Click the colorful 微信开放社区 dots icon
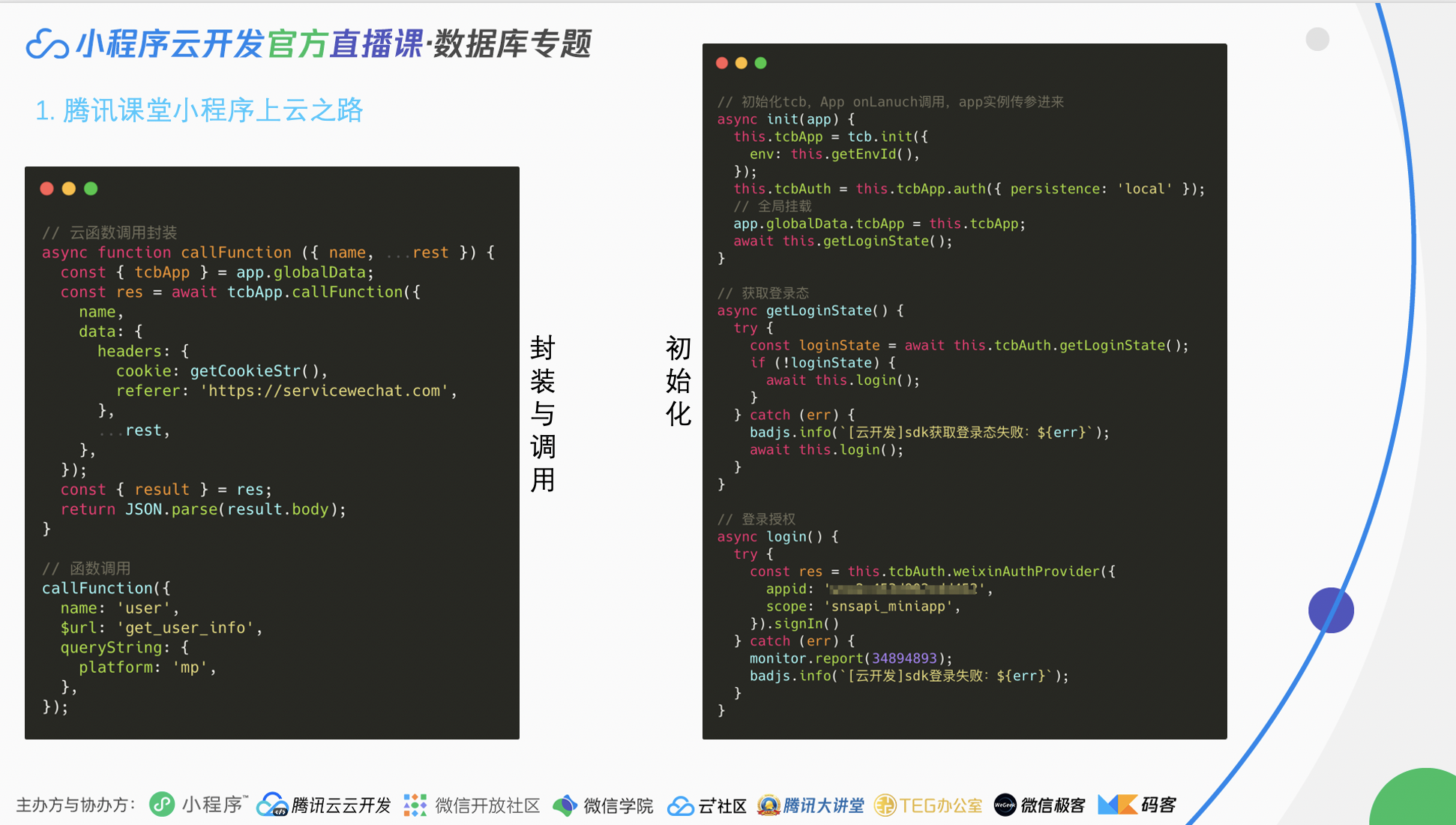The height and width of the screenshot is (825, 1456). [415, 805]
